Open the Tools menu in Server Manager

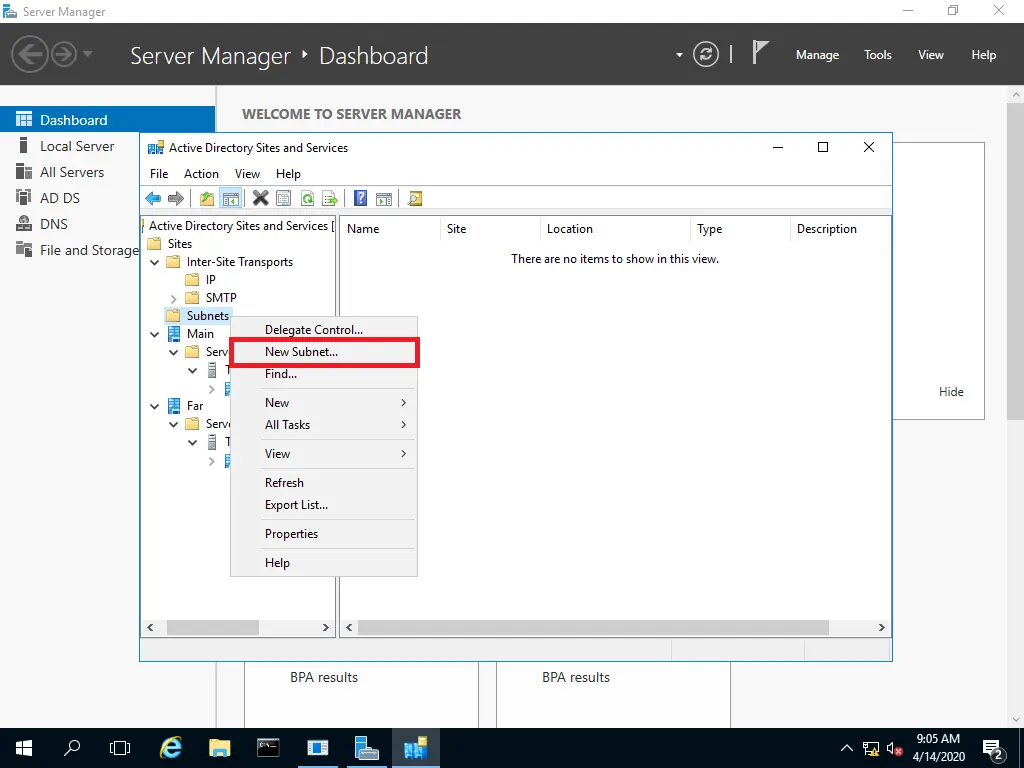click(878, 55)
